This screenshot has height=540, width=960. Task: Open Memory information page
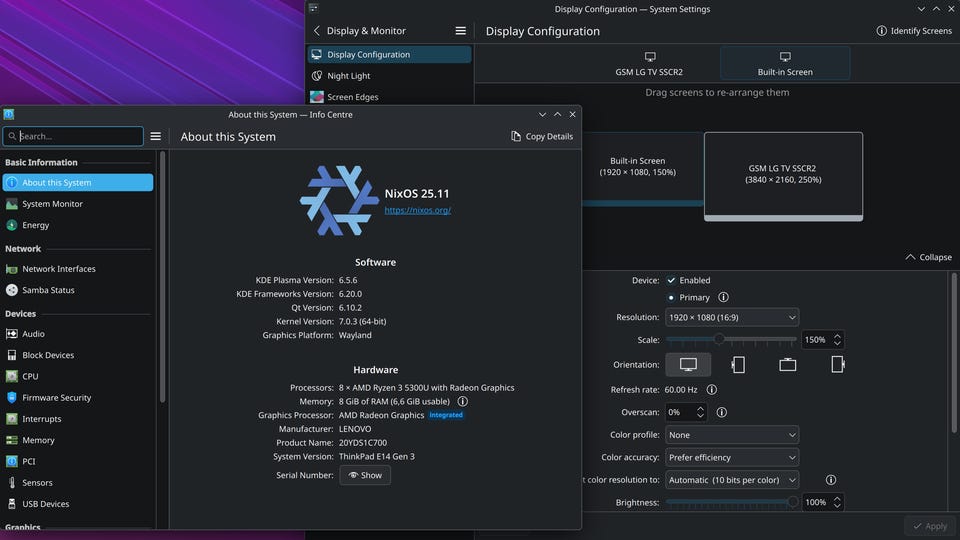point(78,440)
